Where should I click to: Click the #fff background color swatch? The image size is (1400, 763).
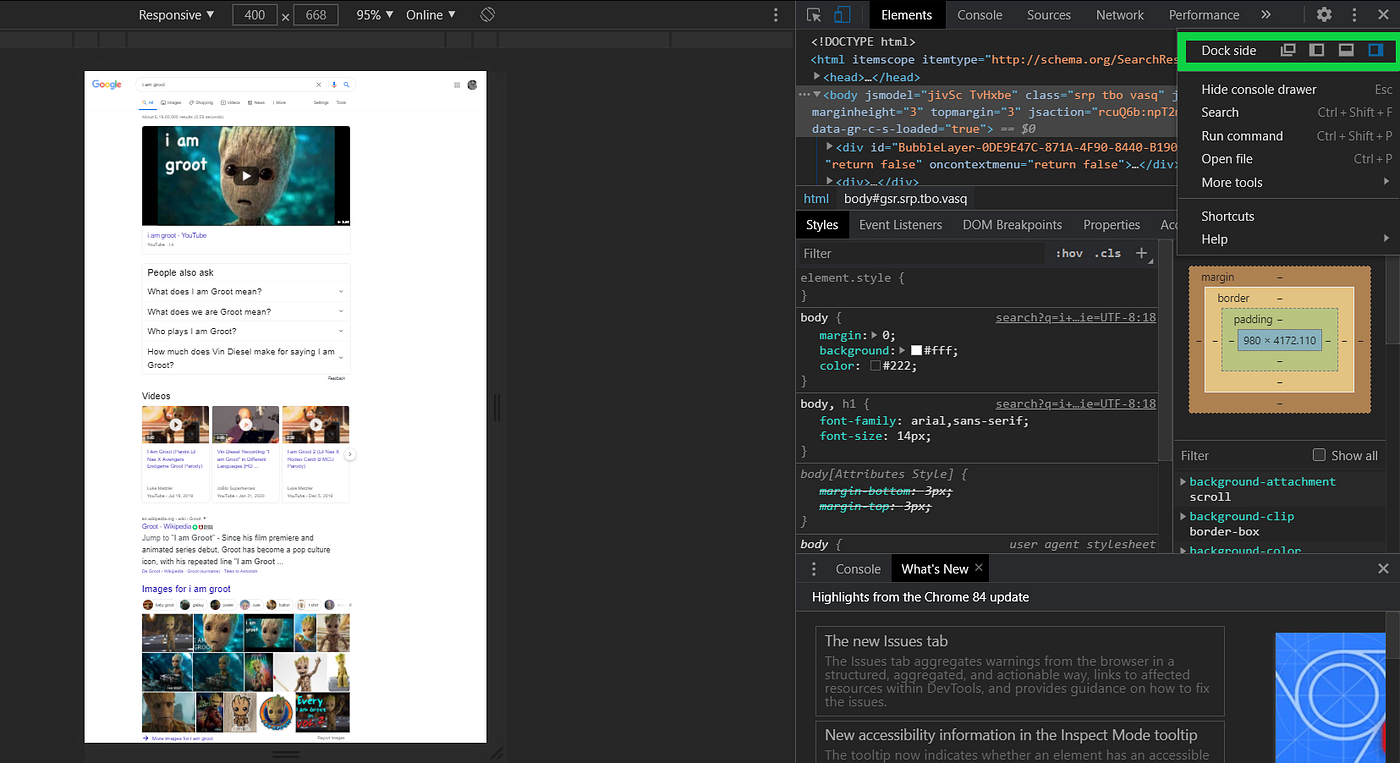coord(916,351)
